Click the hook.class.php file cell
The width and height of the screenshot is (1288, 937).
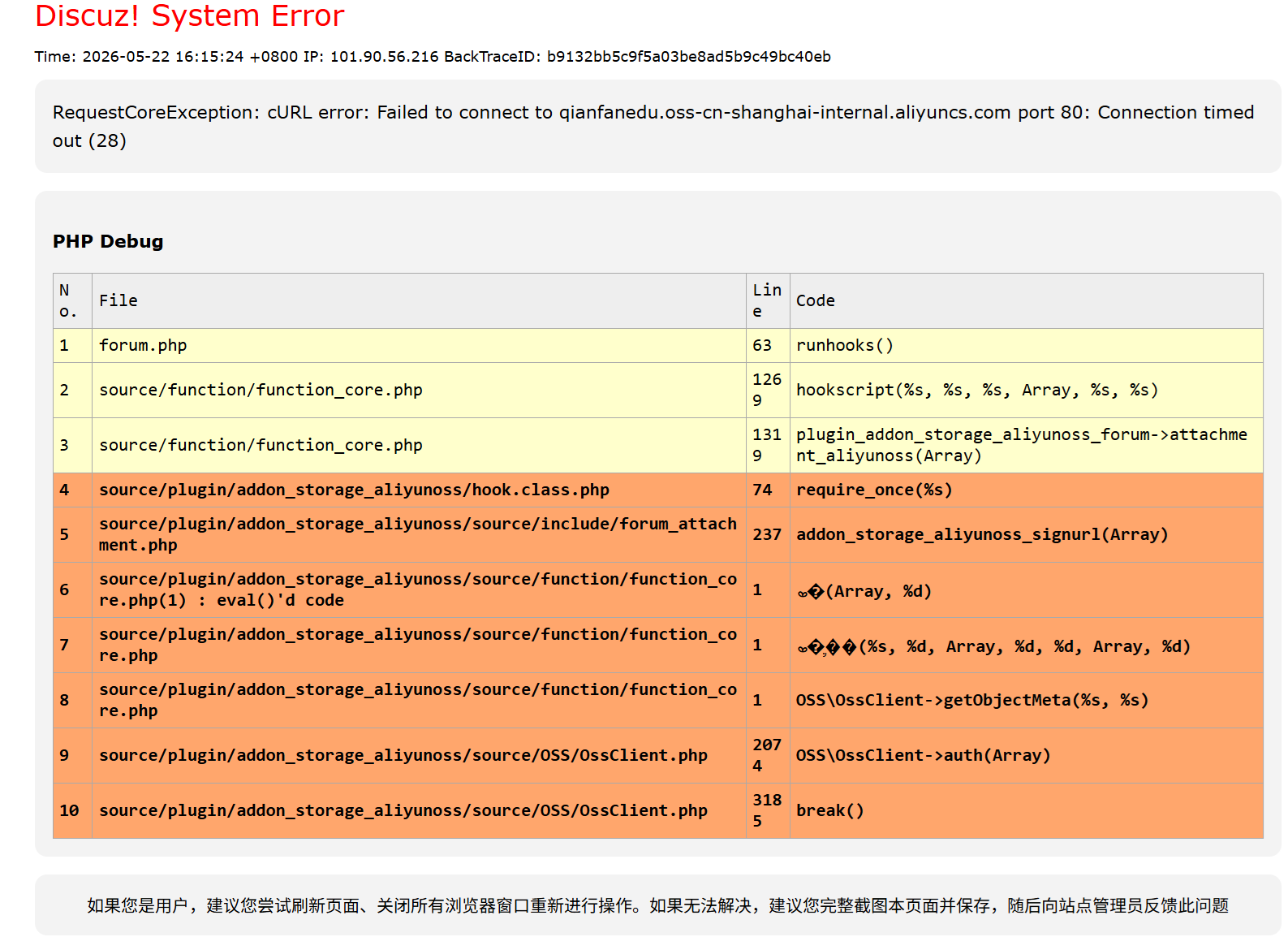coord(419,490)
